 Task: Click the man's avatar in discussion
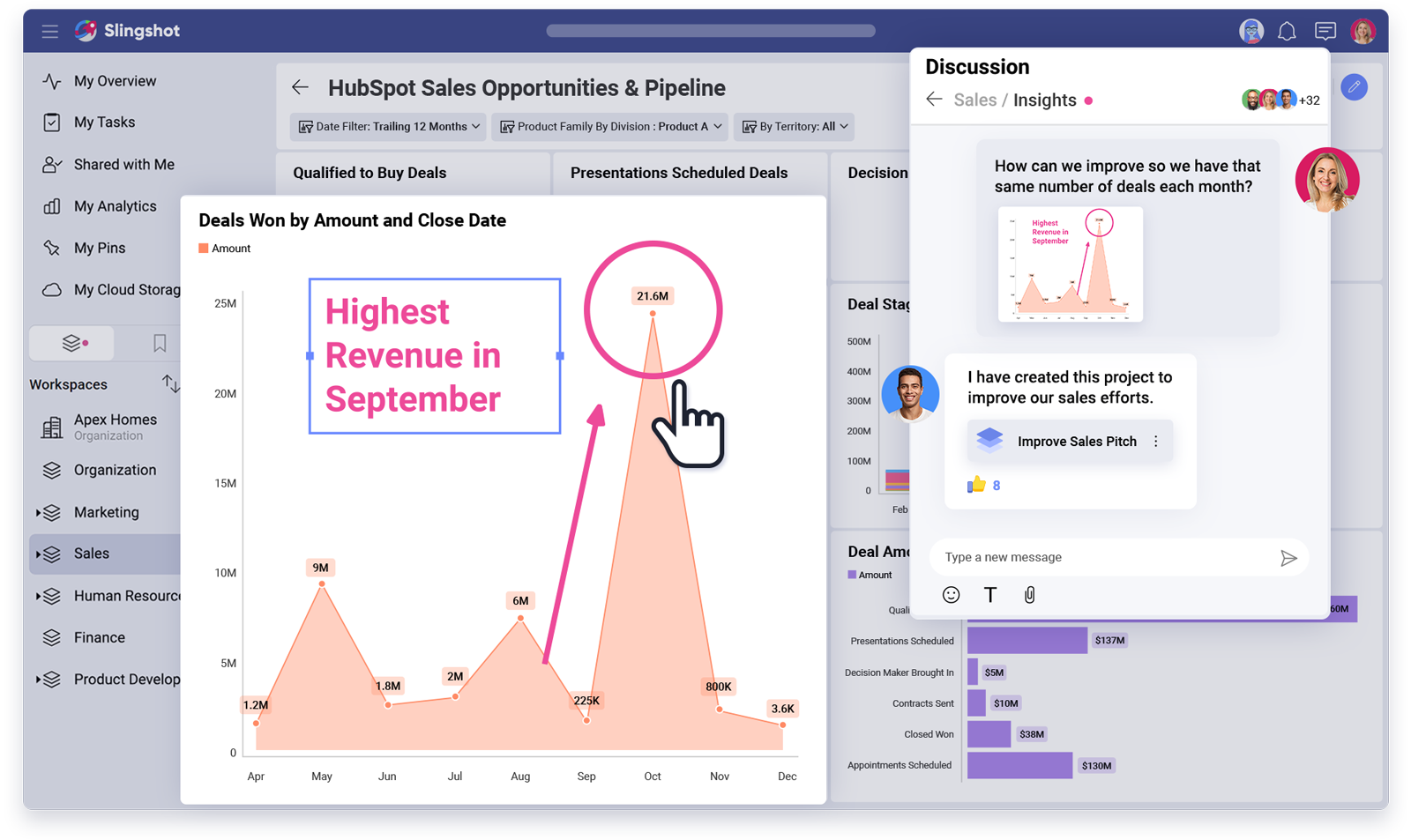910,393
